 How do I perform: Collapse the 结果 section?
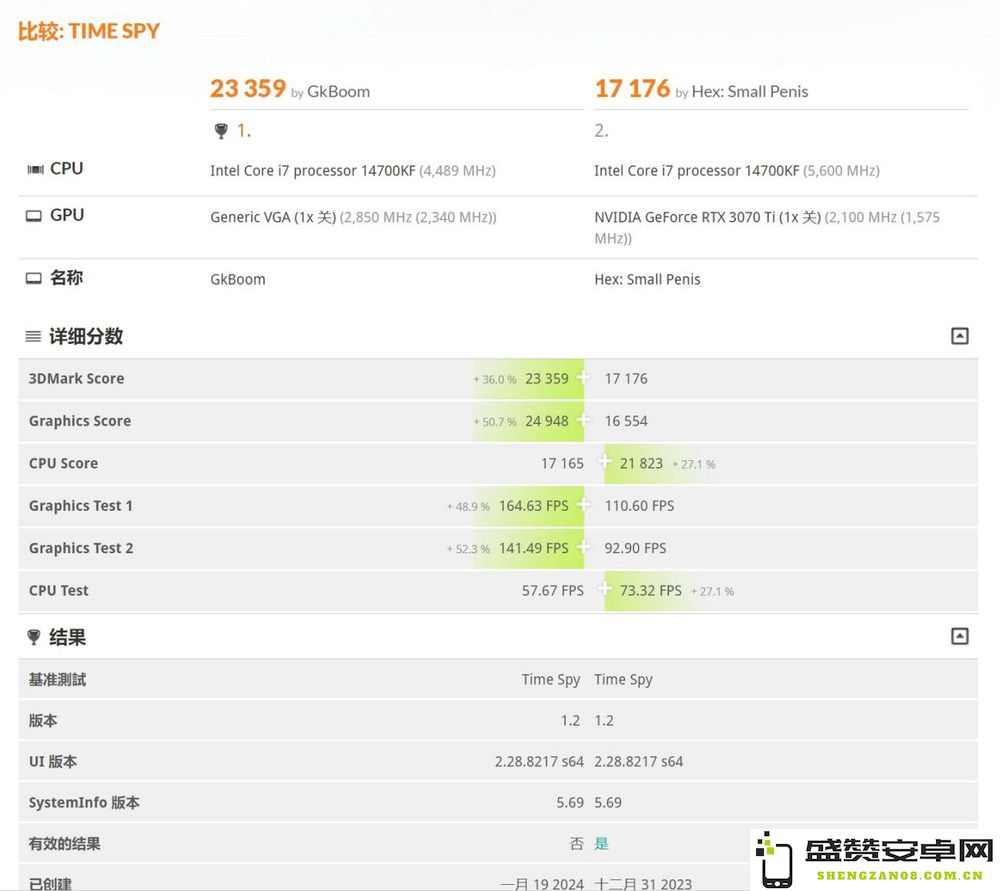pyautogui.click(x=959, y=636)
